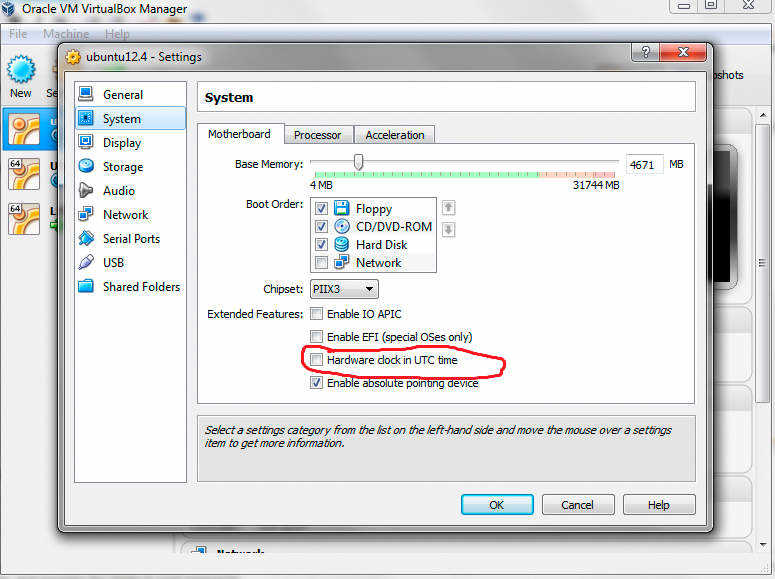Switch to the Processor tab

pyautogui.click(x=317, y=134)
